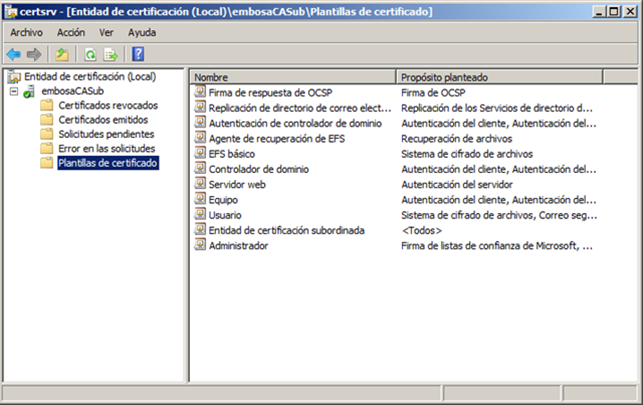Image resolution: width=643 pixels, height=405 pixels.
Task: Click the Export list toolbar icon
Action: pyautogui.click(x=110, y=54)
